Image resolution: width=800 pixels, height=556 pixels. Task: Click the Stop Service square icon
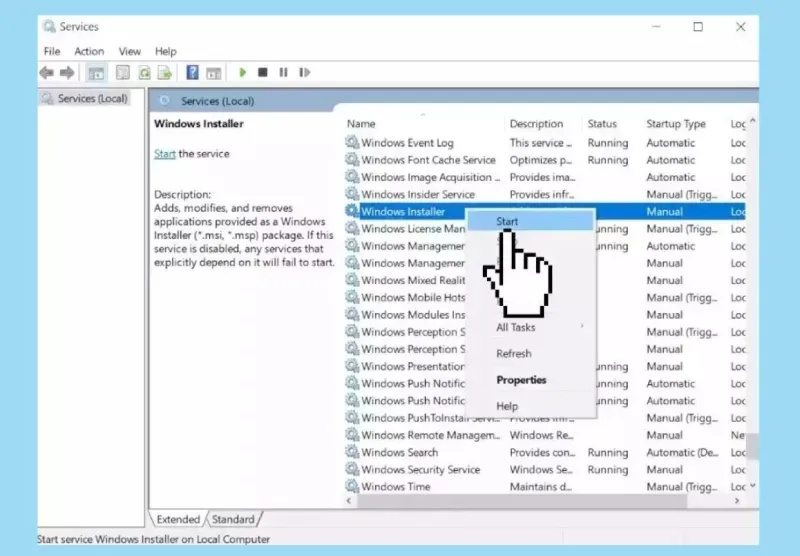pyautogui.click(x=263, y=72)
